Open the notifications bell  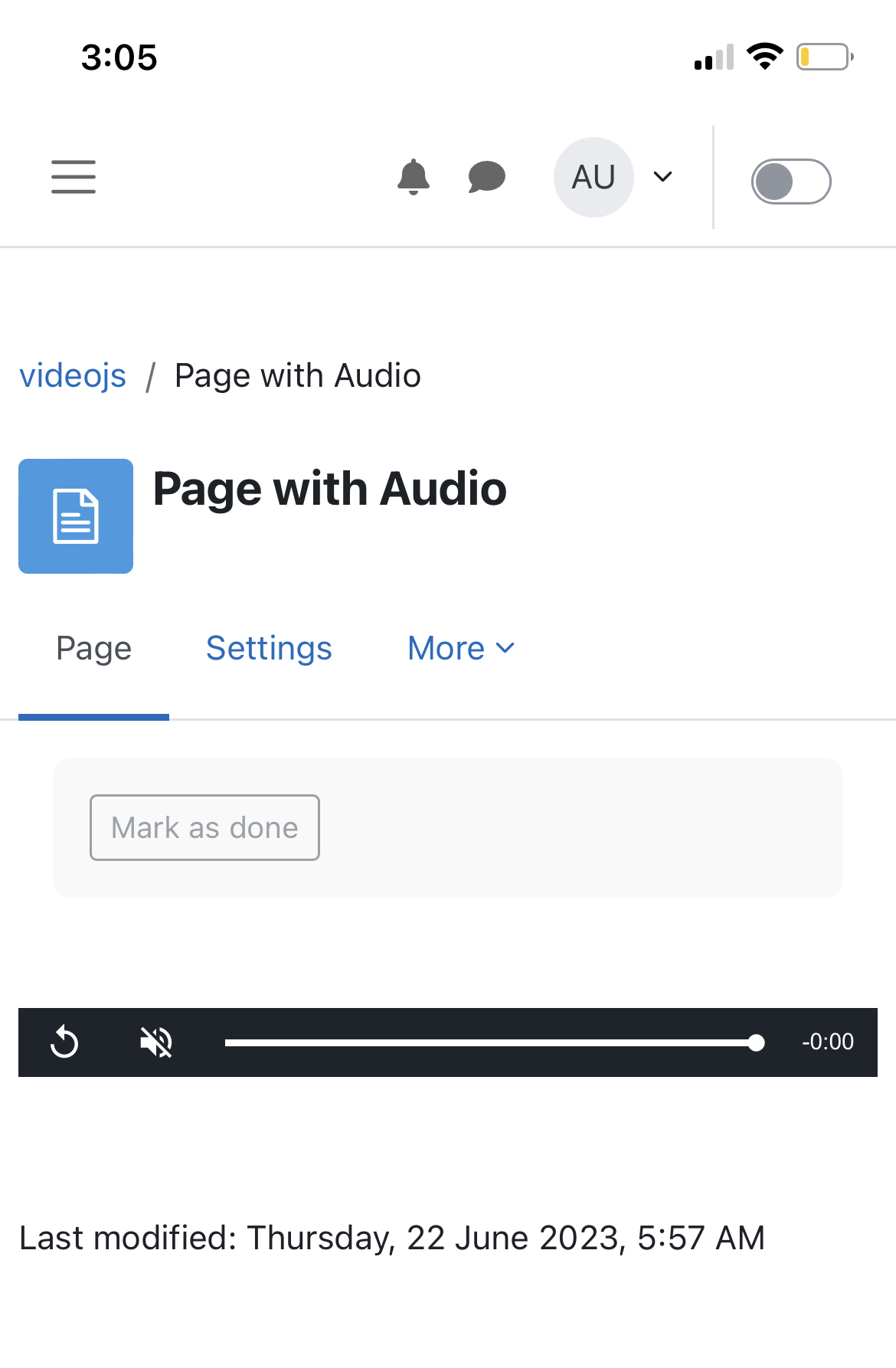tap(414, 177)
